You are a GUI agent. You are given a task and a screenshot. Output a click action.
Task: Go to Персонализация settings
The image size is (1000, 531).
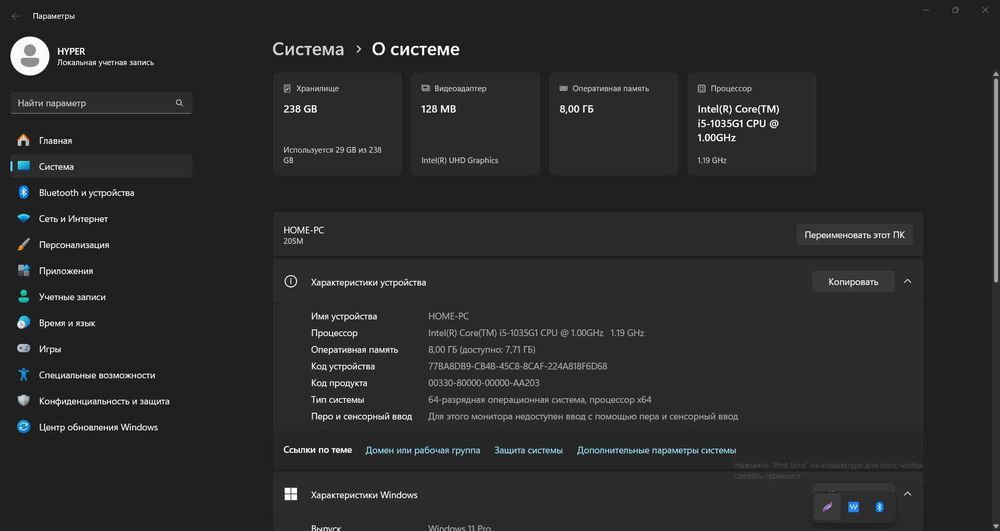(x=74, y=245)
